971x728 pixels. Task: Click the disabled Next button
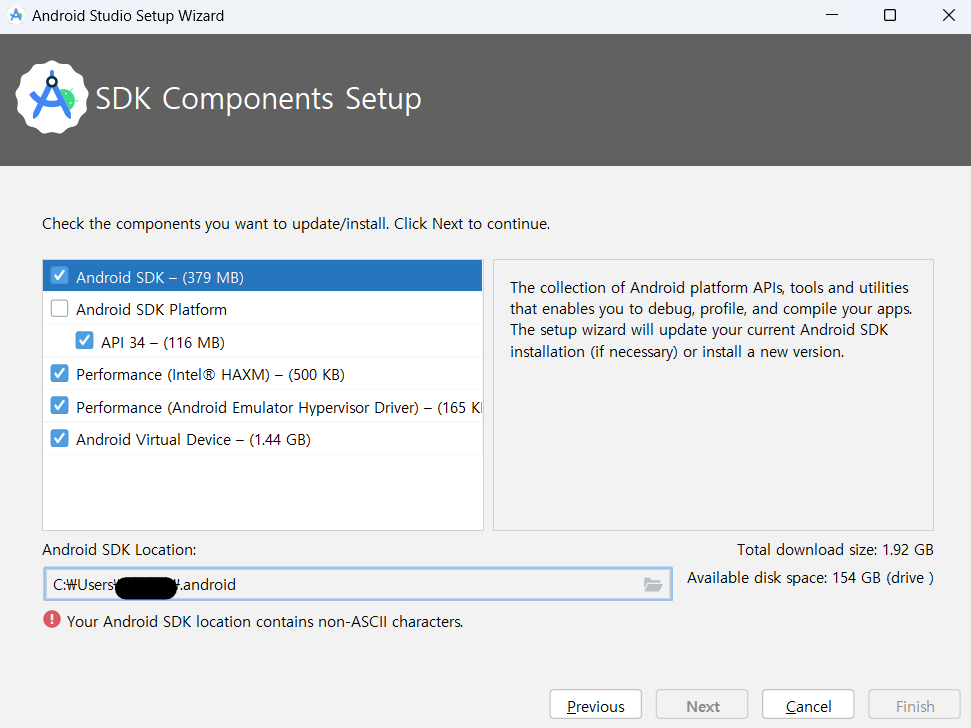click(702, 706)
